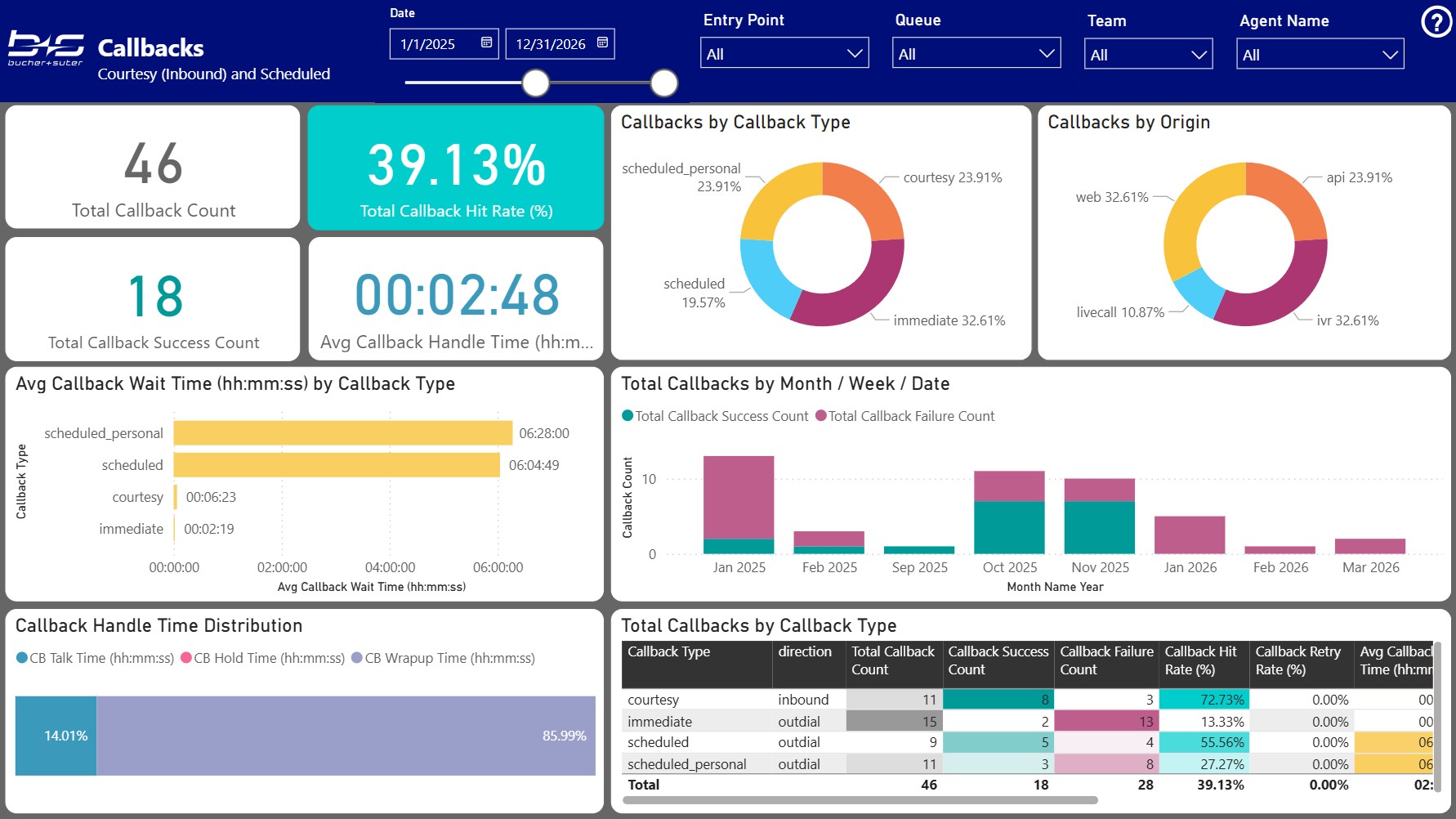The image size is (1456, 819).
Task: Open the Agent Name dropdown
Action: coord(1320,55)
